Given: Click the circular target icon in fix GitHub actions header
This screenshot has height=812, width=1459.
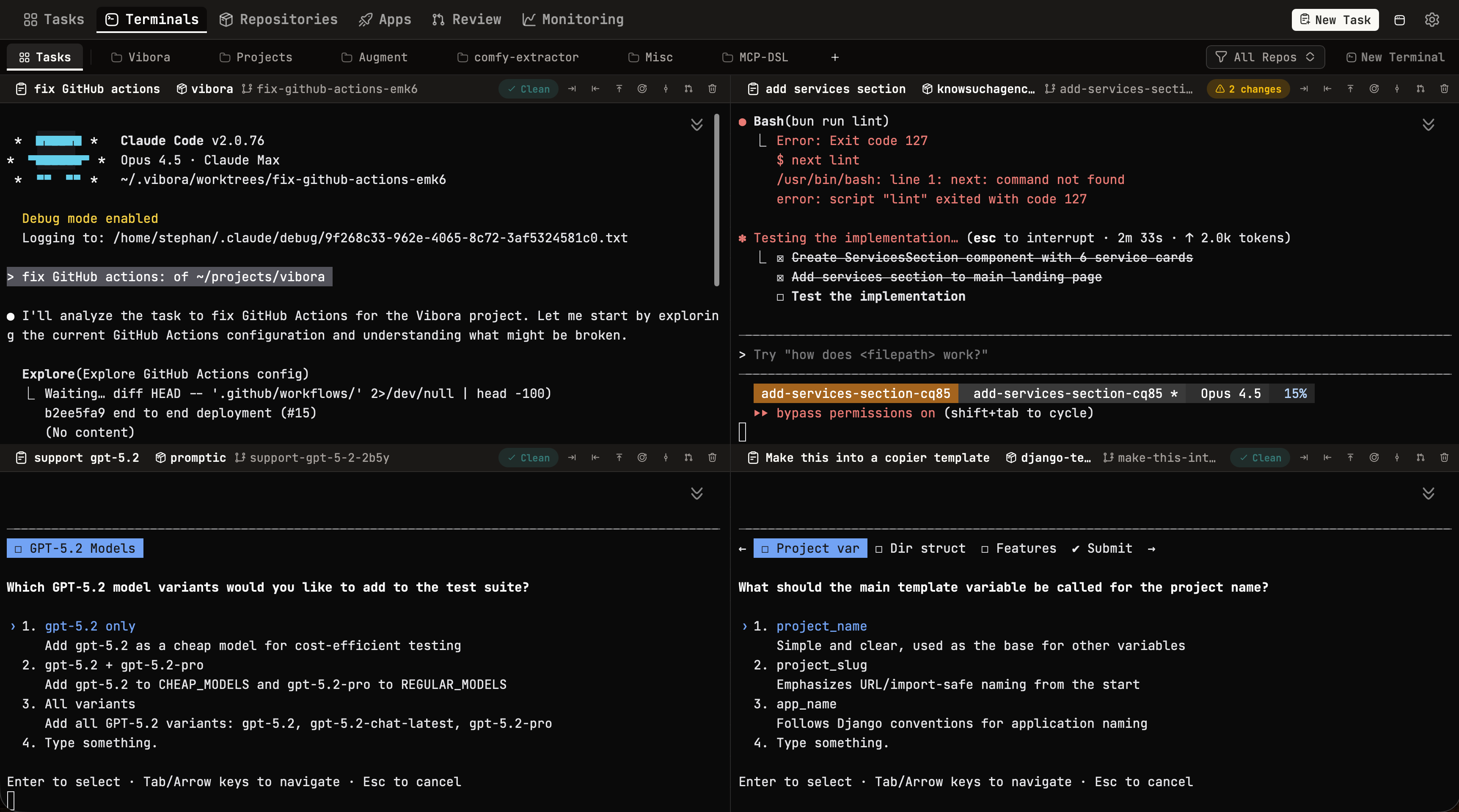Looking at the screenshot, I should 642,89.
